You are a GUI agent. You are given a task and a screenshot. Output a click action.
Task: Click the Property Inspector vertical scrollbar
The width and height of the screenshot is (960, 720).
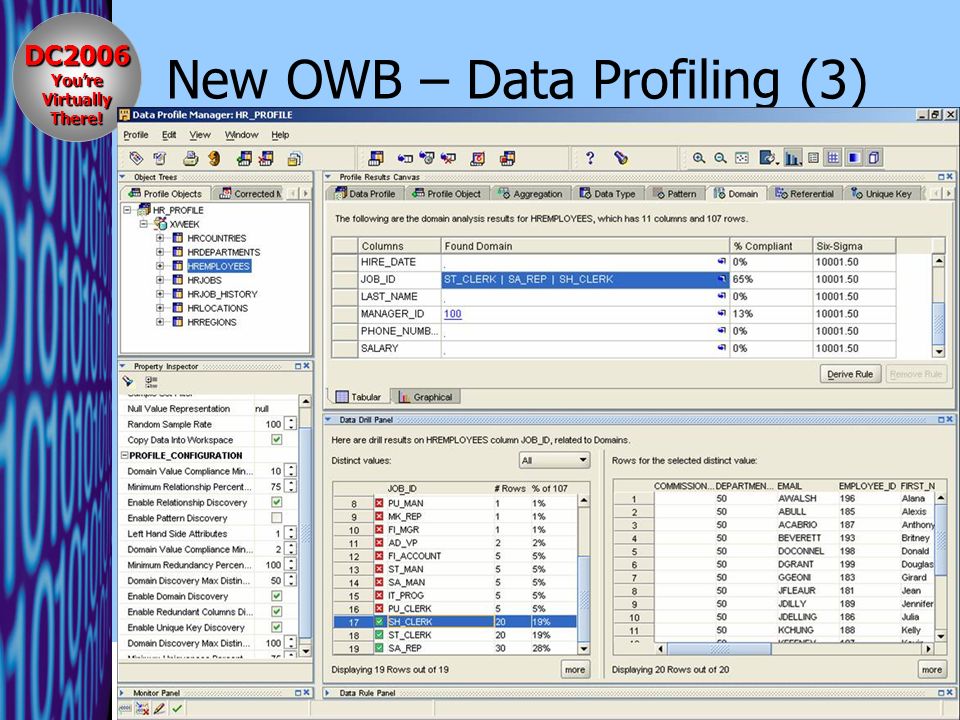tap(305, 527)
